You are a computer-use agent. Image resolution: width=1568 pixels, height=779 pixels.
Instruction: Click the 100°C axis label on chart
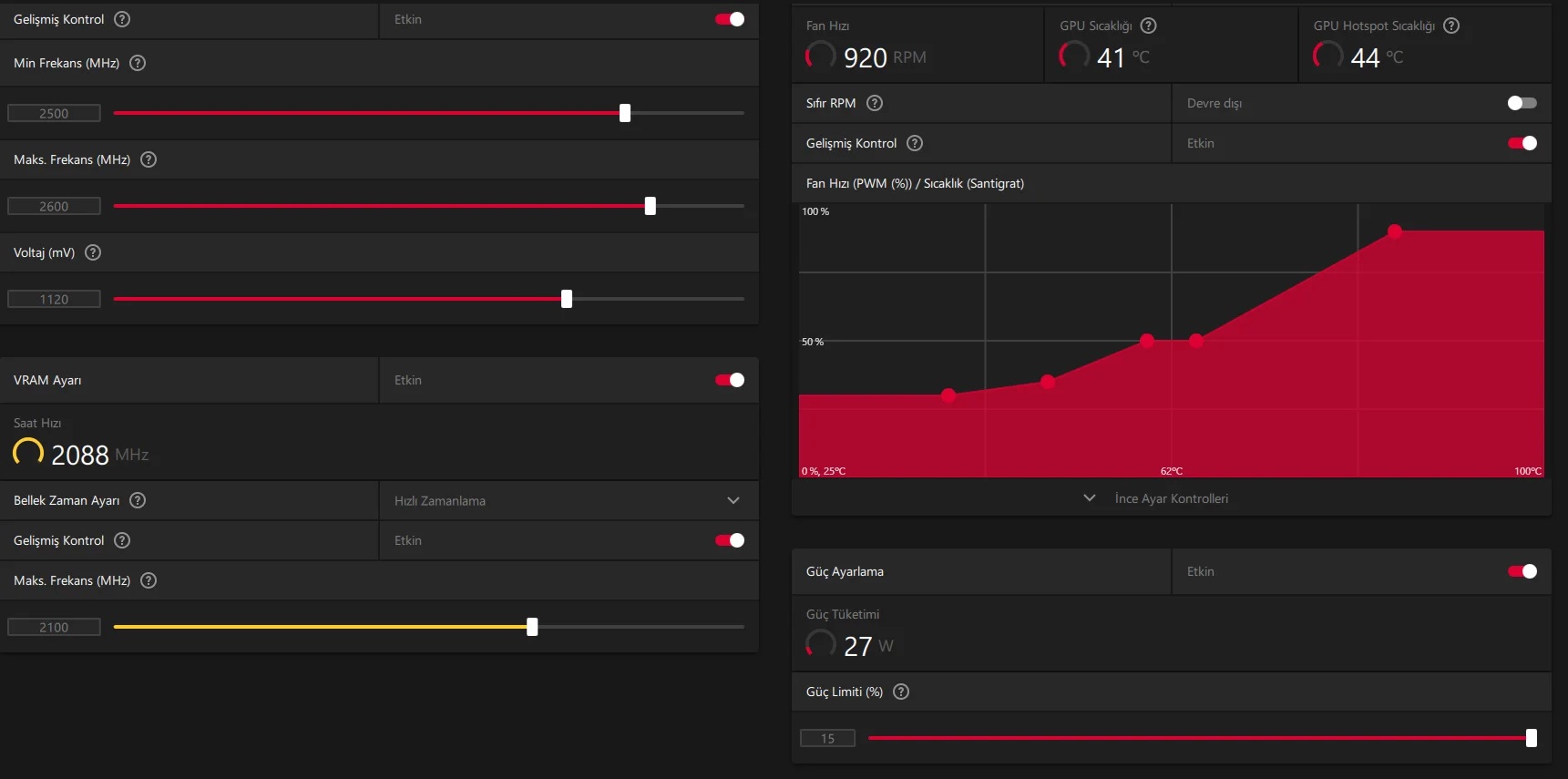click(x=1528, y=471)
